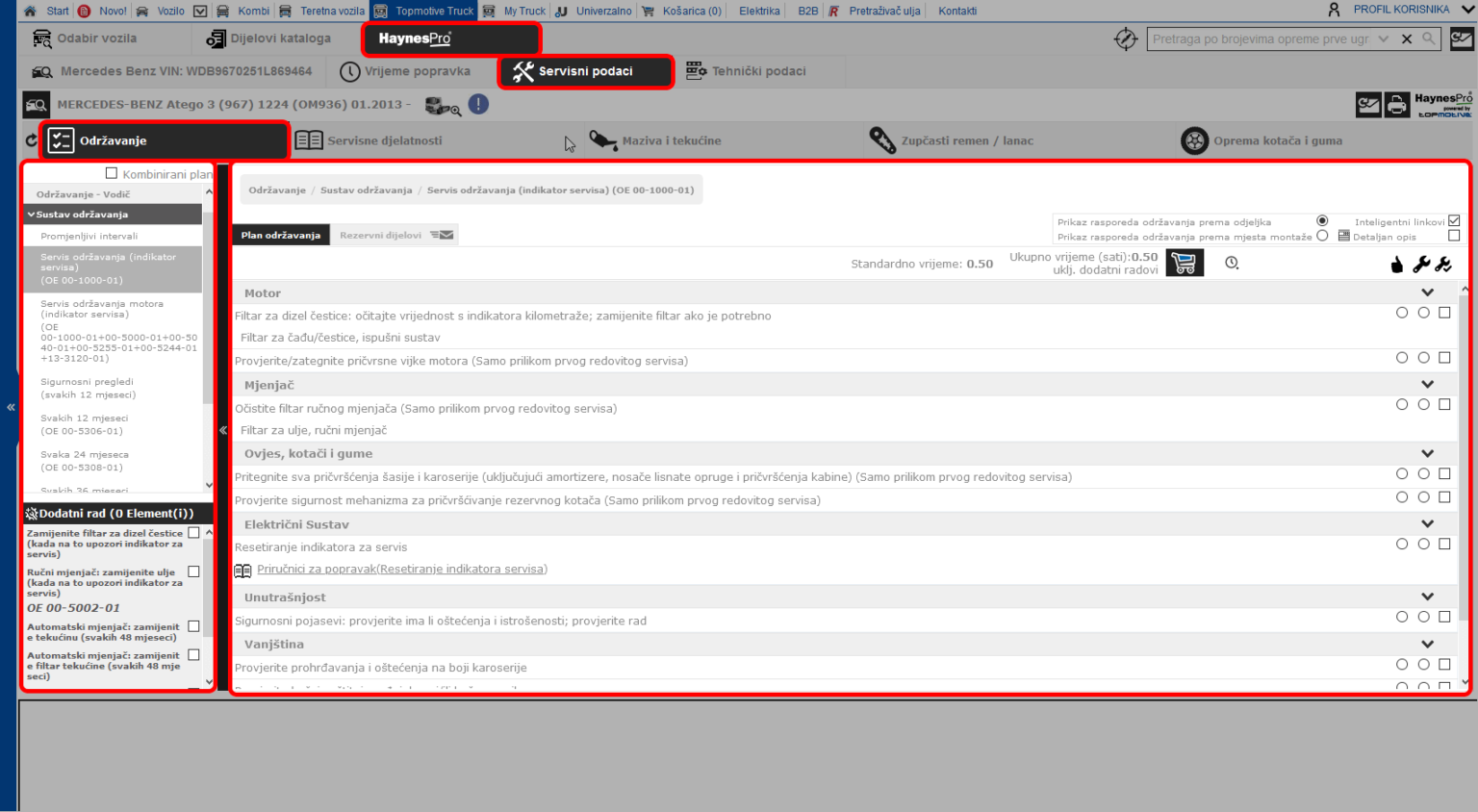The image size is (1478, 812).
Task: Collapse the maintenance tree panel arrow
Action: (x=223, y=430)
